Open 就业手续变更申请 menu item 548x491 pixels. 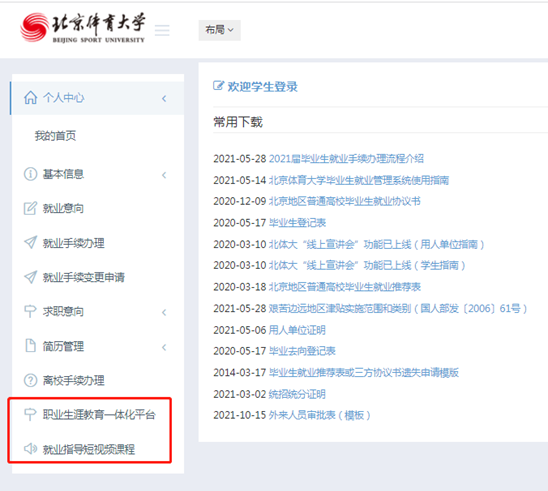[x=84, y=277]
